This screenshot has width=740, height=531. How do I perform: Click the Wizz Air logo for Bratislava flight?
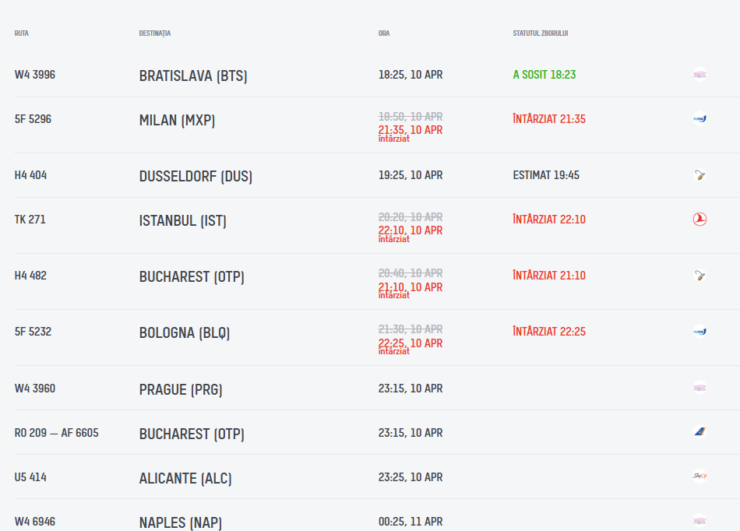click(700, 75)
